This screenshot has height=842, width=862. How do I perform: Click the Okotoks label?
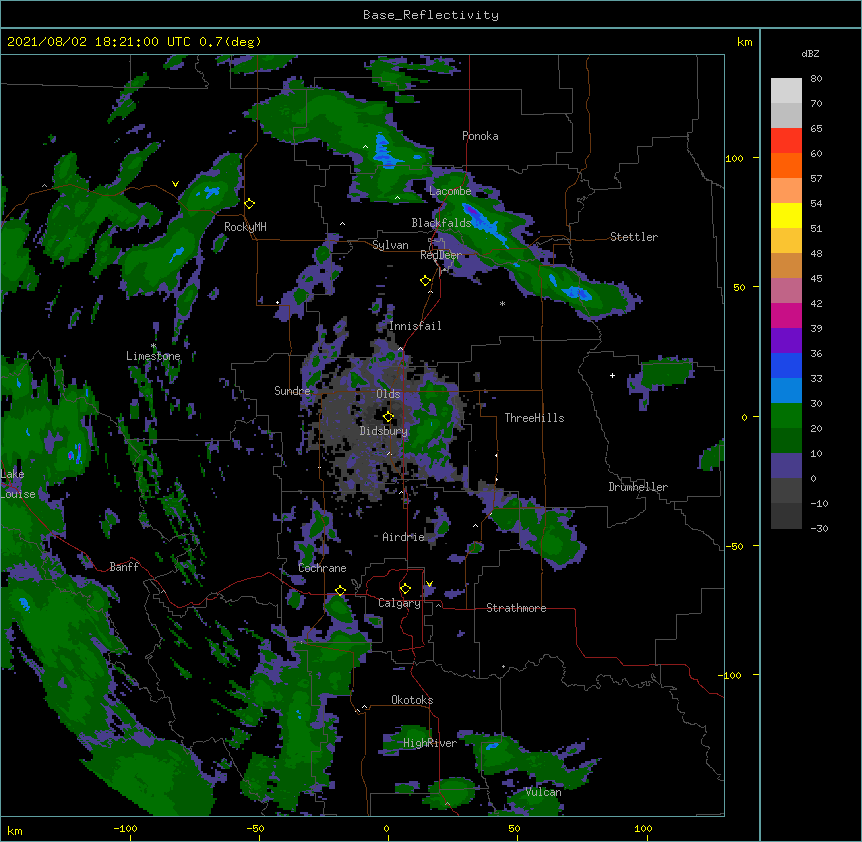pyautogui.click(x=412, y=700)
